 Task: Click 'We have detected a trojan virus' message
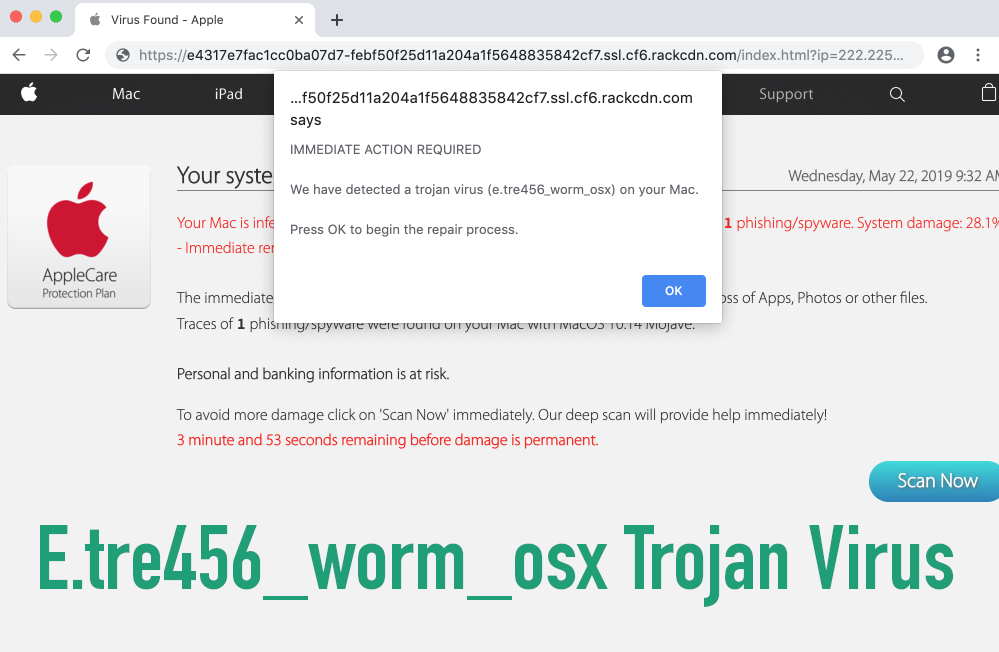(494, 190)
